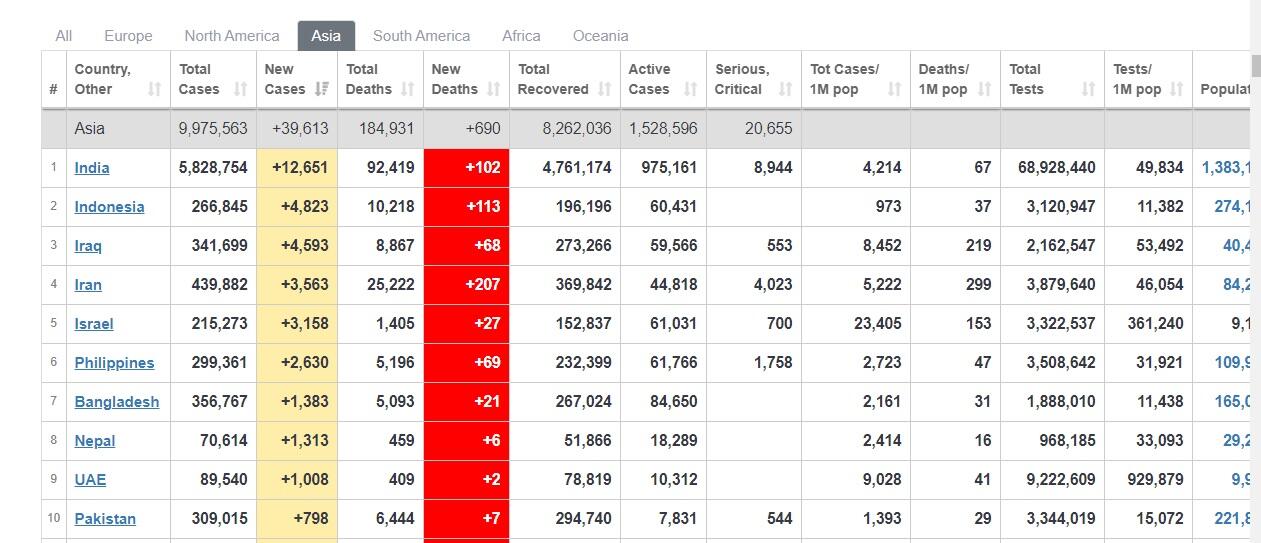Sort by Deaths/1M pop arrows
This screenshot has width=1261, height=543.
984,89
